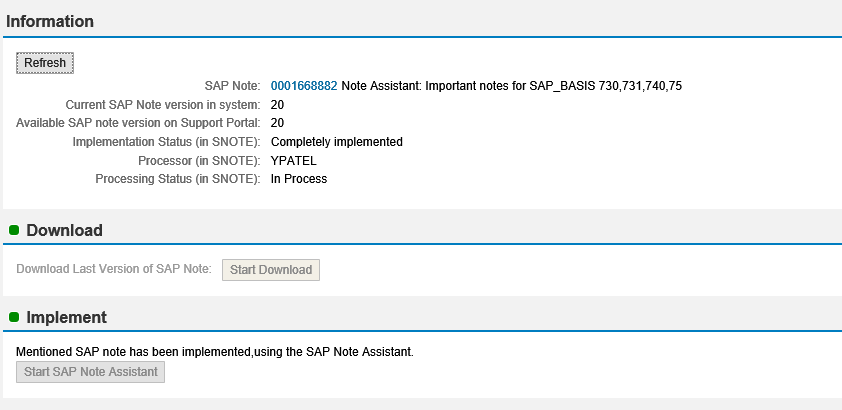Select the 'In Process' processing status

(x=299, y=179)
